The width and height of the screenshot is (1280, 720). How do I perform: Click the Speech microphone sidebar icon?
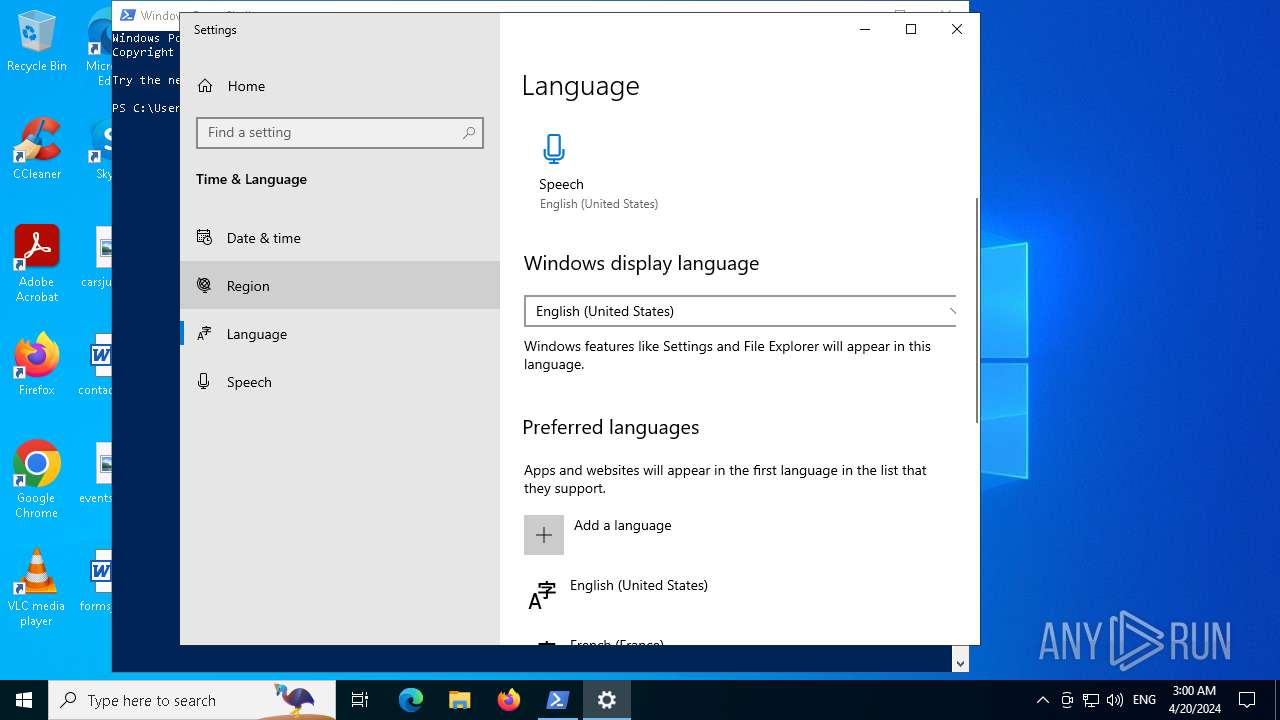tap(204, 381)
